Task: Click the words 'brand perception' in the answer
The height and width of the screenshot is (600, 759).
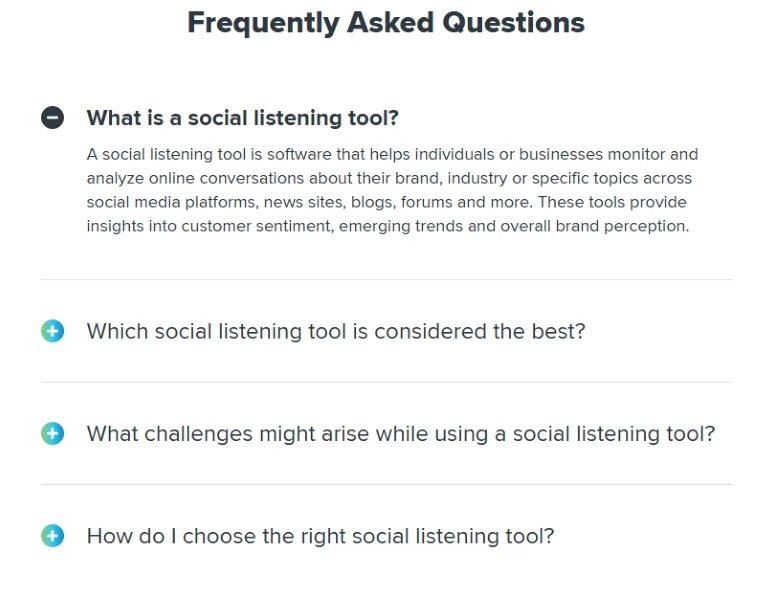Action: pos(622,226)
